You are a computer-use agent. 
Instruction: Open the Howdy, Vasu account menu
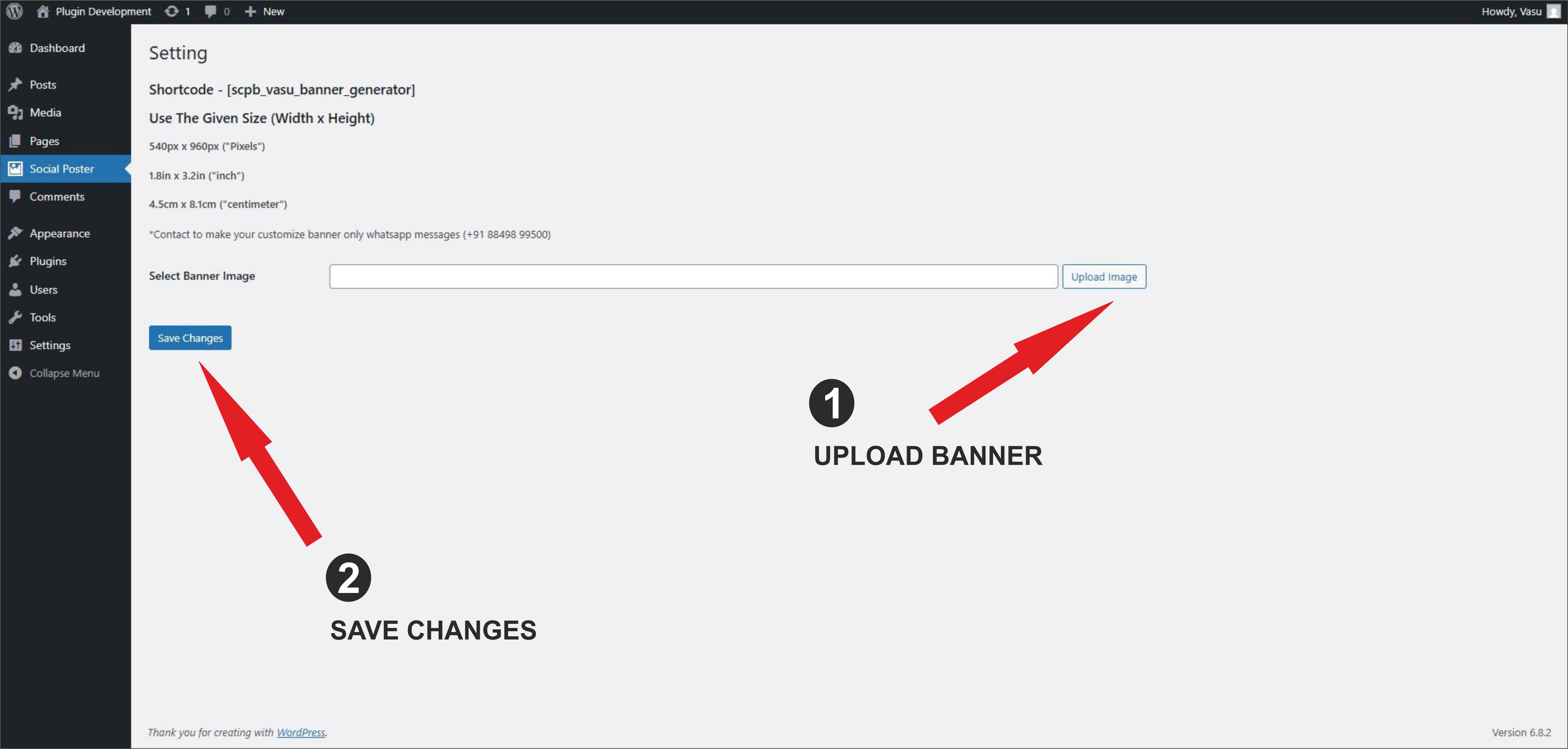[x=1511, y=11]
